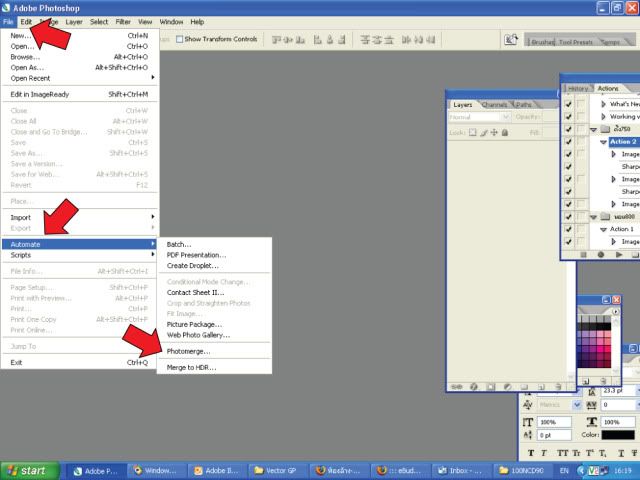Open Open Recent submenu
640x480 pixels.
(80, 78)
